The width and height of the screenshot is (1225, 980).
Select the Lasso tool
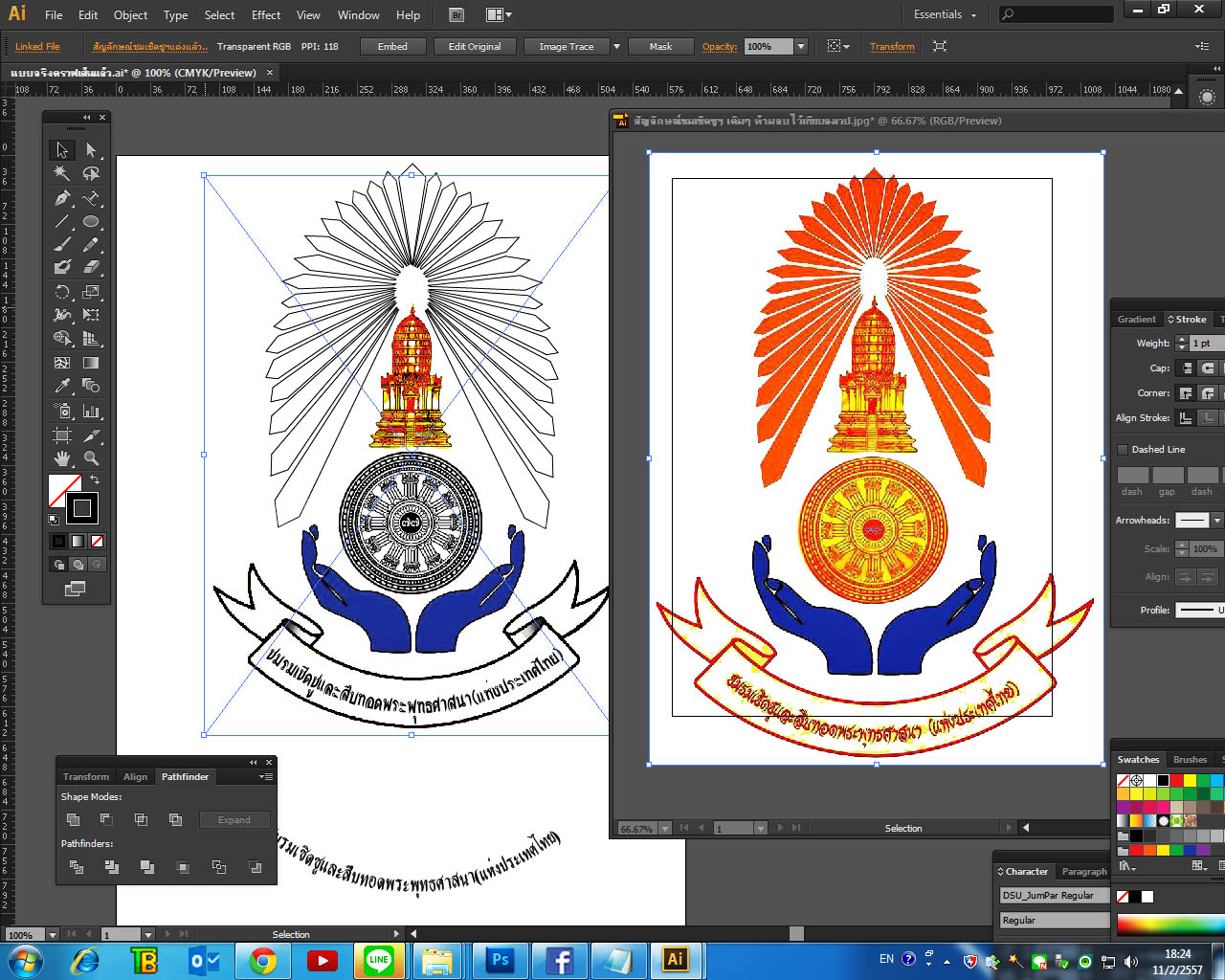coord(91,173)
